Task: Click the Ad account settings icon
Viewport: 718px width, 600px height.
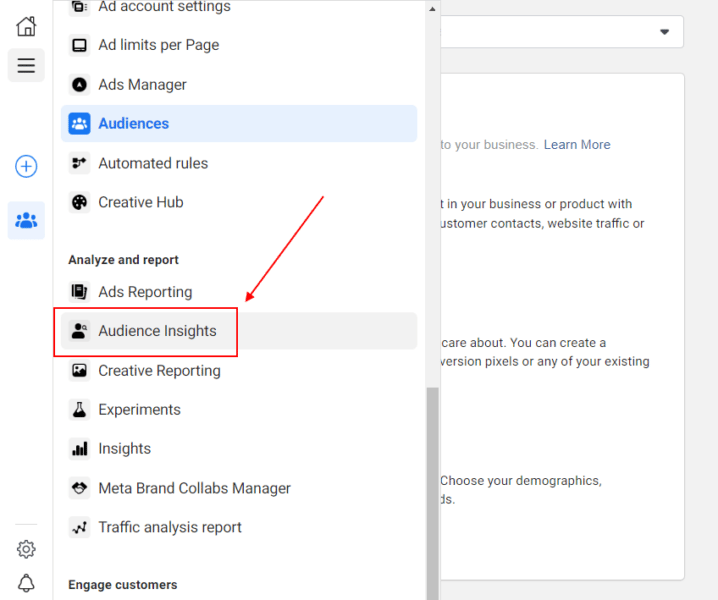Action: pyautogui.click(x=79, y=7)
